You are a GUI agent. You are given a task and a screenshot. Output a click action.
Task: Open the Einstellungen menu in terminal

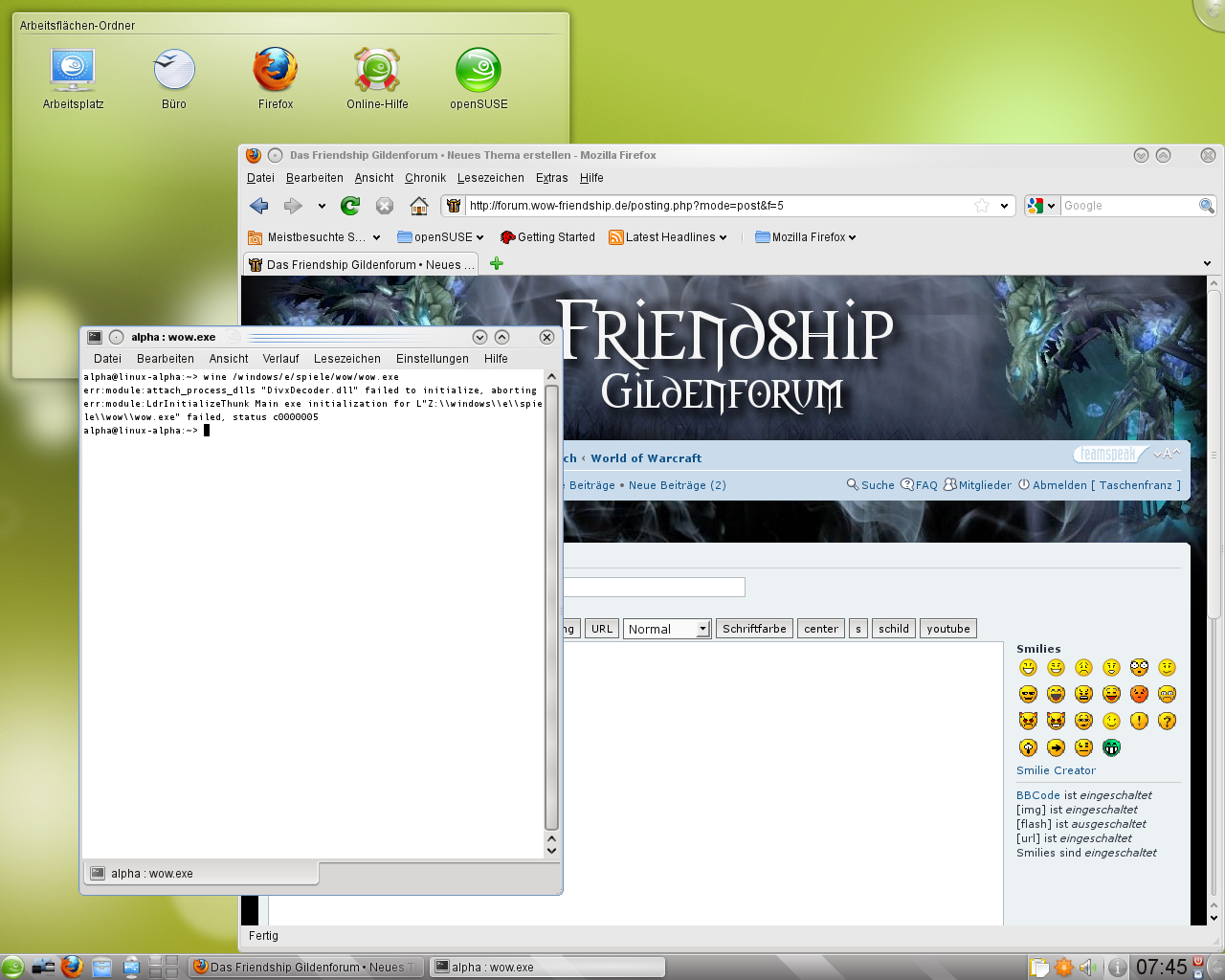[x=432, y=359]
